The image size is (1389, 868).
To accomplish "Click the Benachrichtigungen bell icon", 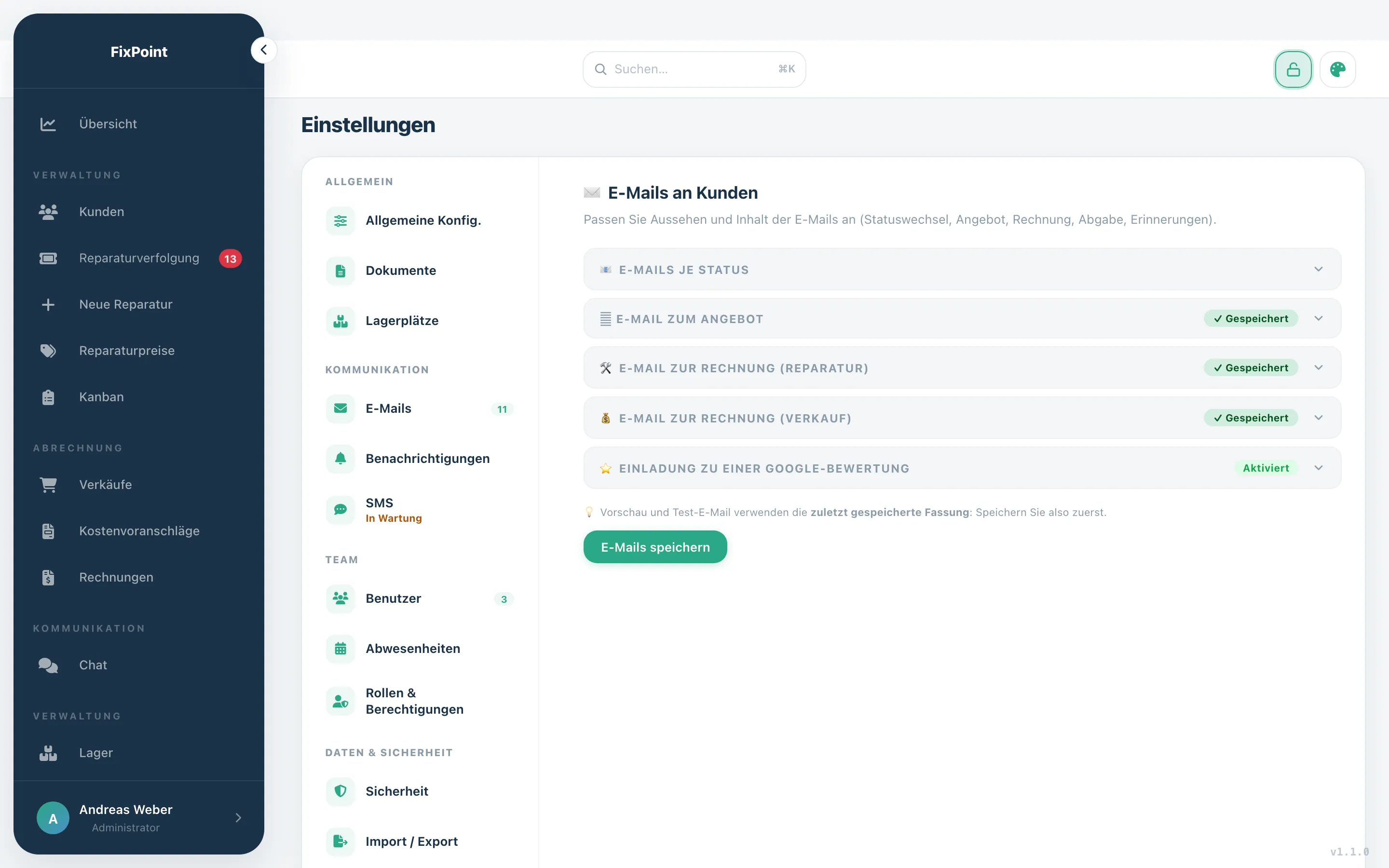I will click(x=340, y=459).
